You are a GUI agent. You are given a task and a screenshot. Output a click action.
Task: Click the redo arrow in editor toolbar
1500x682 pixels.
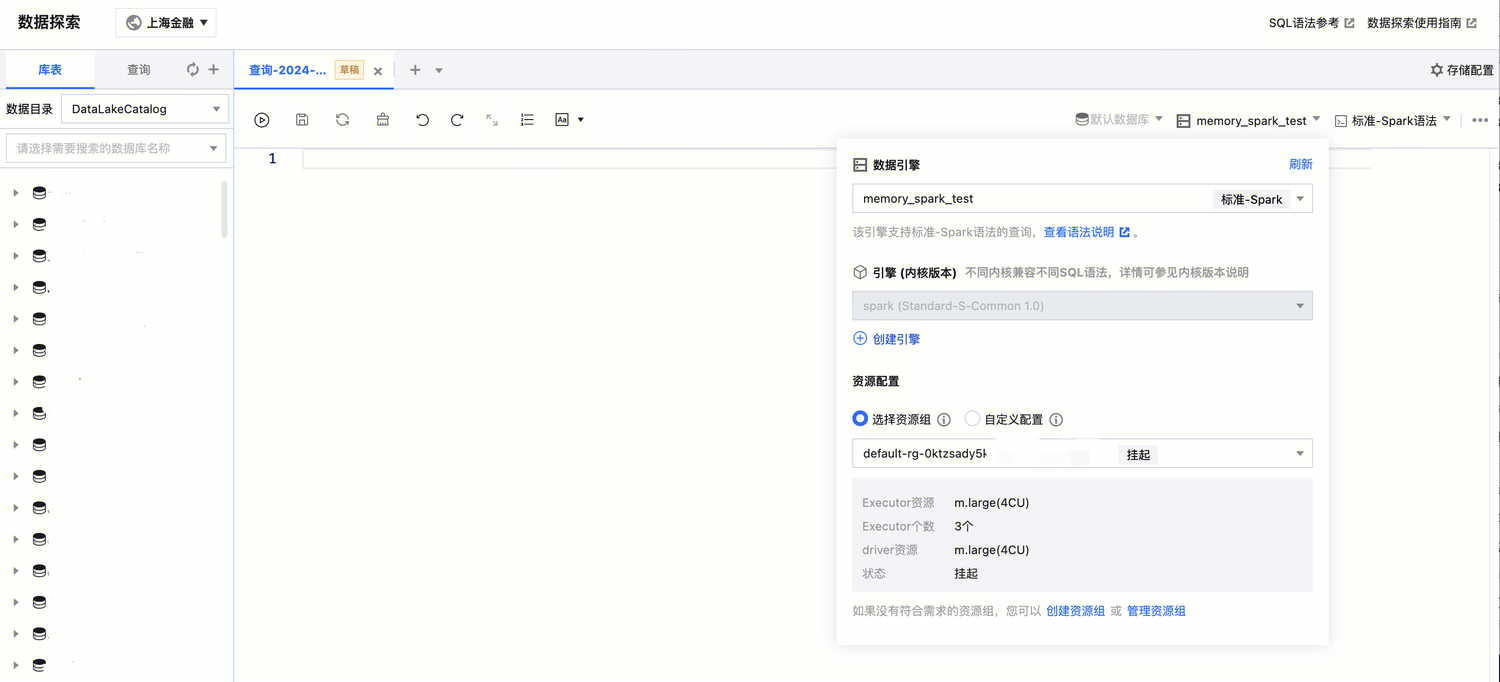click(457, 120)
